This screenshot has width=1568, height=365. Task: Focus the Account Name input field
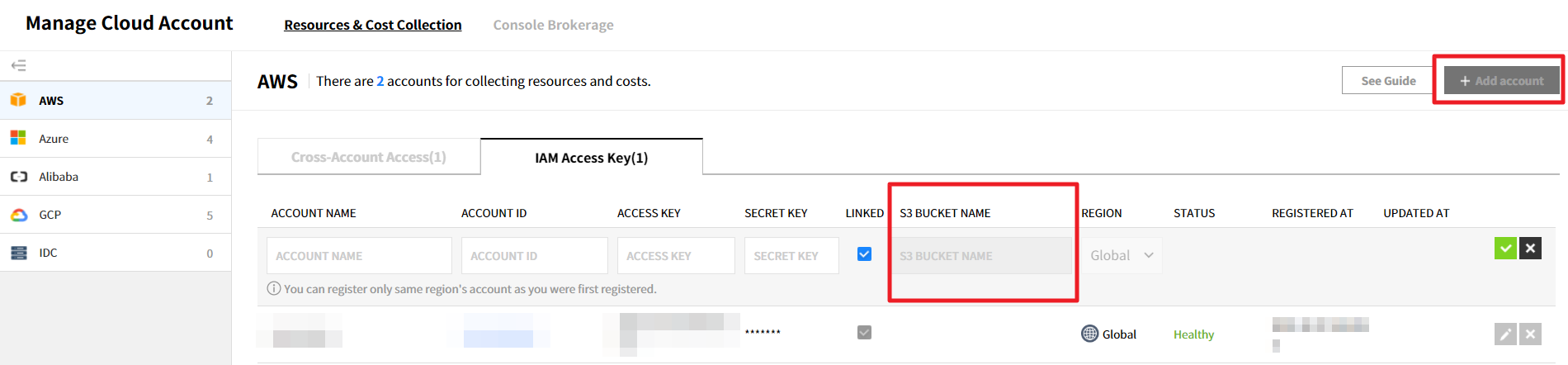point(359,256)
